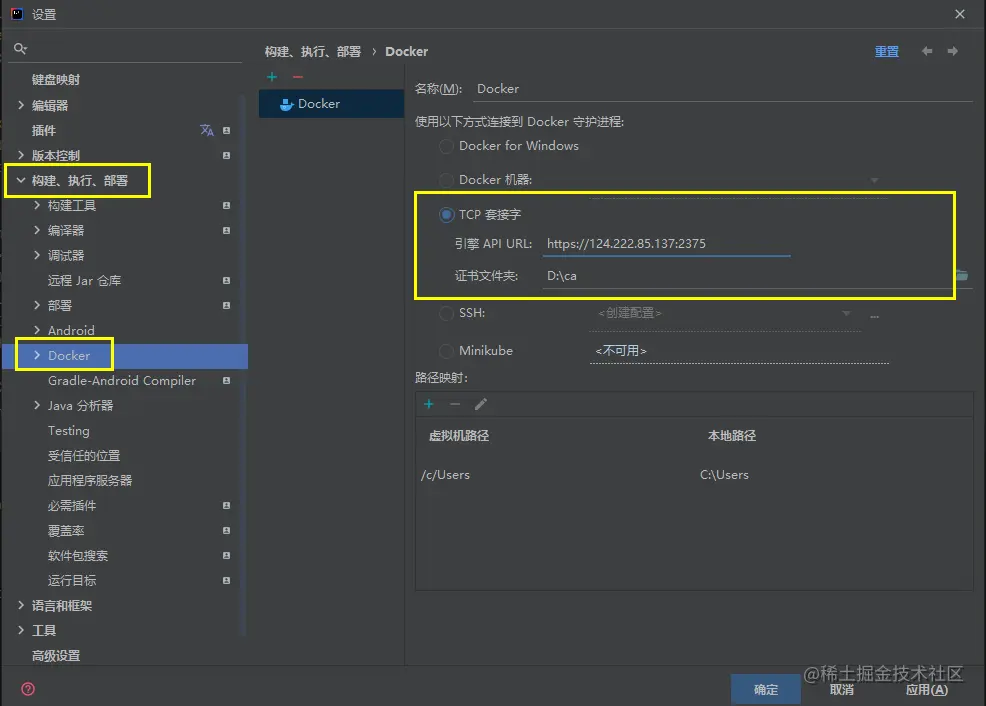
Task: Expand the 调试器 tree node
Action: (x=36, y=255)
